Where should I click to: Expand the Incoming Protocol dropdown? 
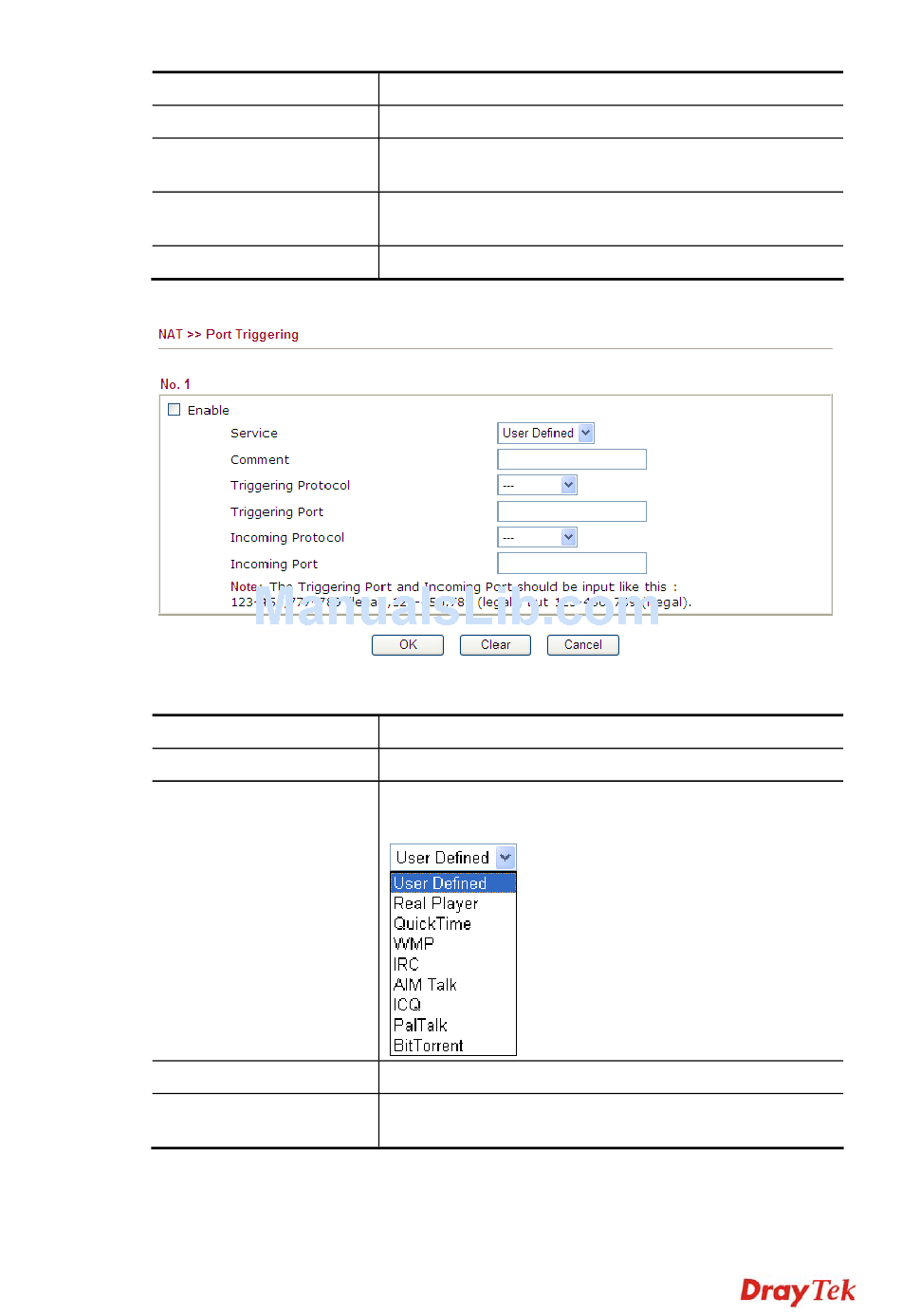[537, 537]
